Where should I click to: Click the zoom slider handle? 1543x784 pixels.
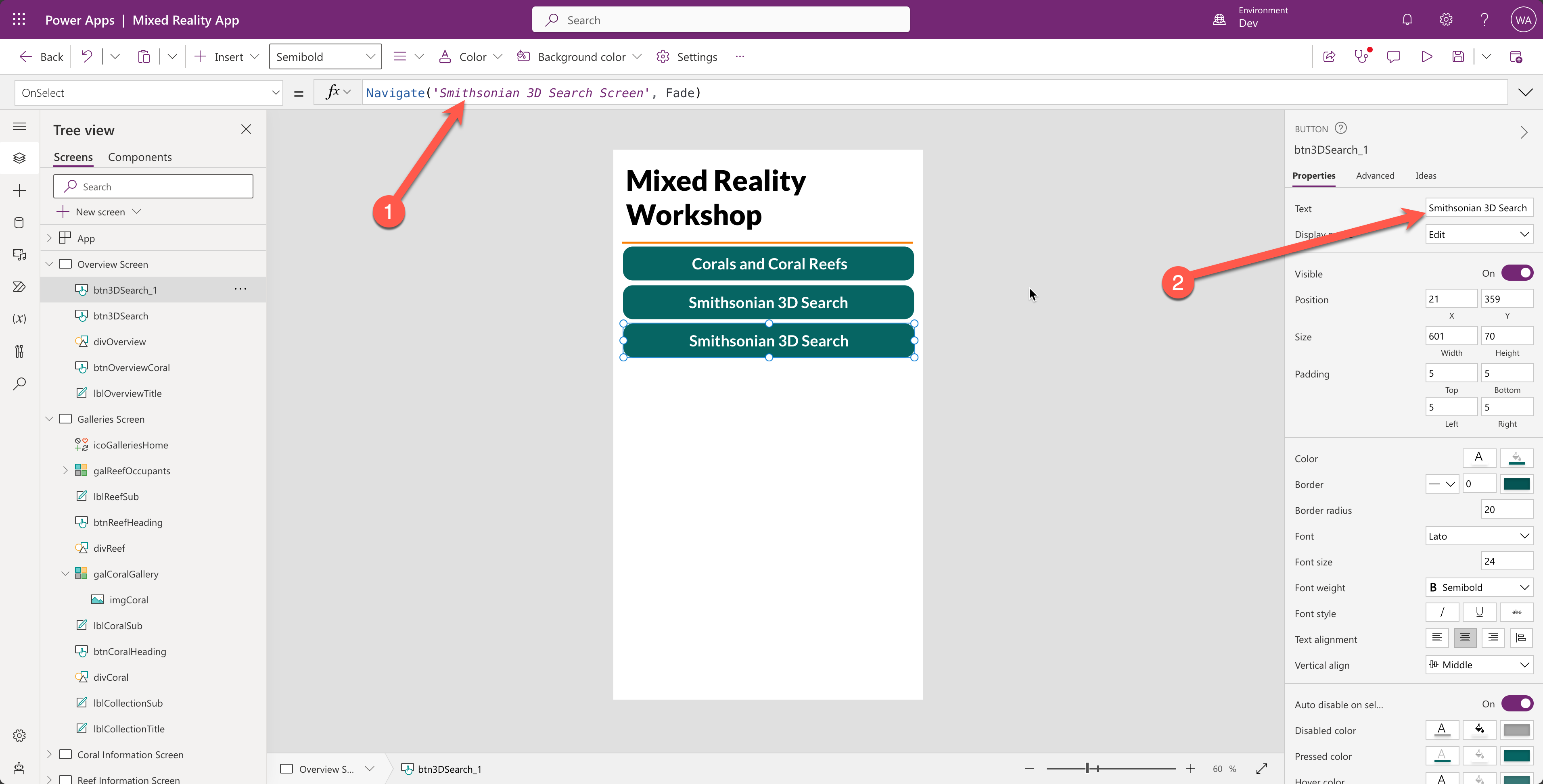pyautogui.click(x=1087, y=768)
